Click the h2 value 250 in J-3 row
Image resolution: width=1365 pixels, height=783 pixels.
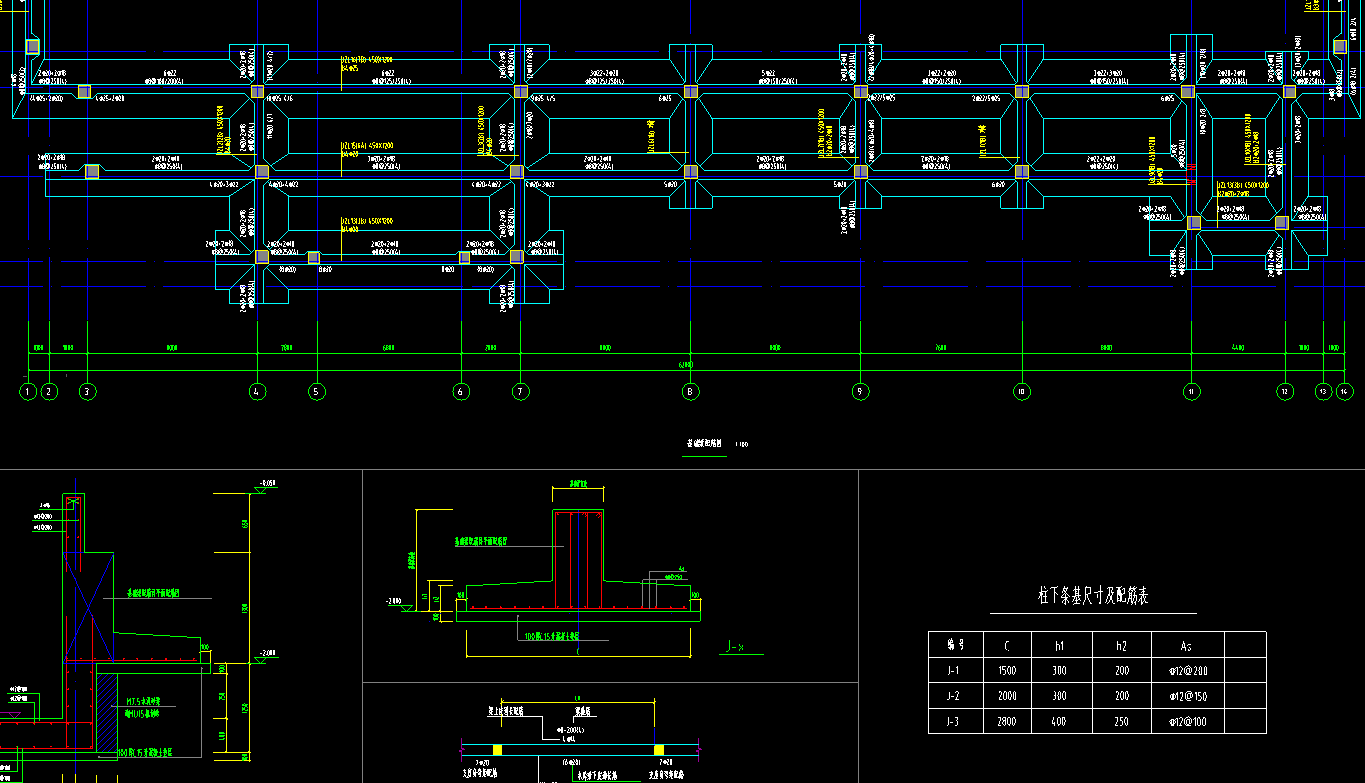point(1123,722)
